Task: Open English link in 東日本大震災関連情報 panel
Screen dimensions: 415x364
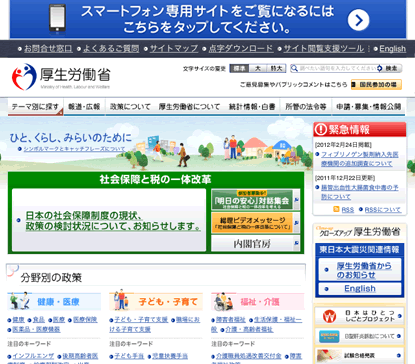Action: [360, 289]
